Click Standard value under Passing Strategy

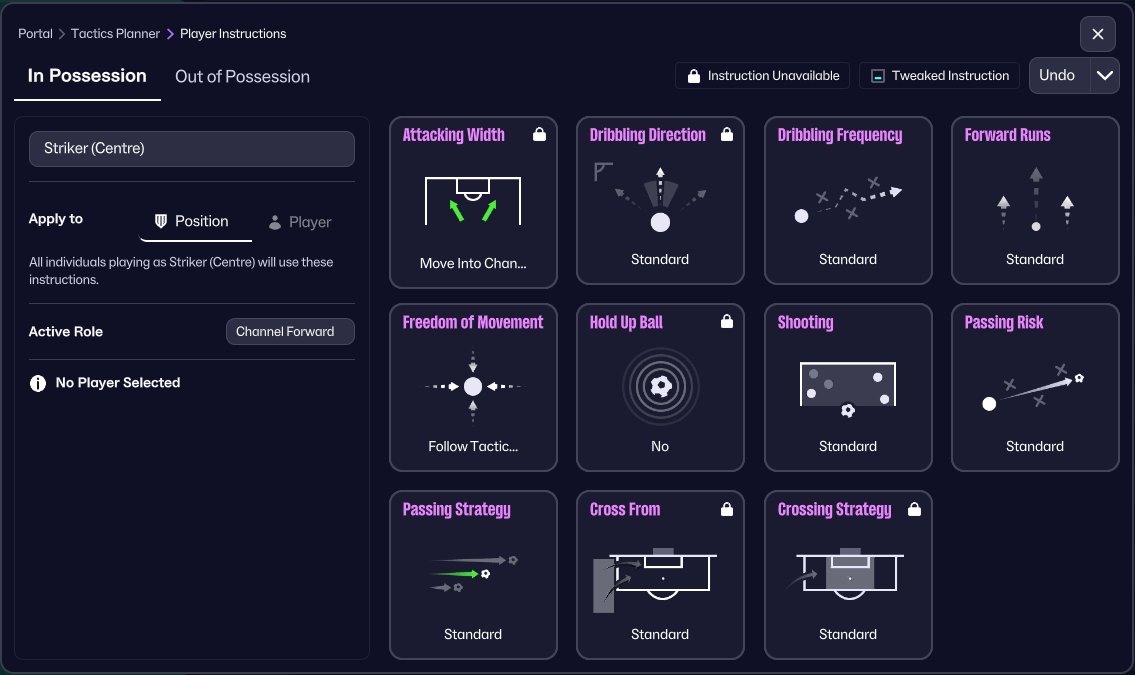[x=473, y=634]
